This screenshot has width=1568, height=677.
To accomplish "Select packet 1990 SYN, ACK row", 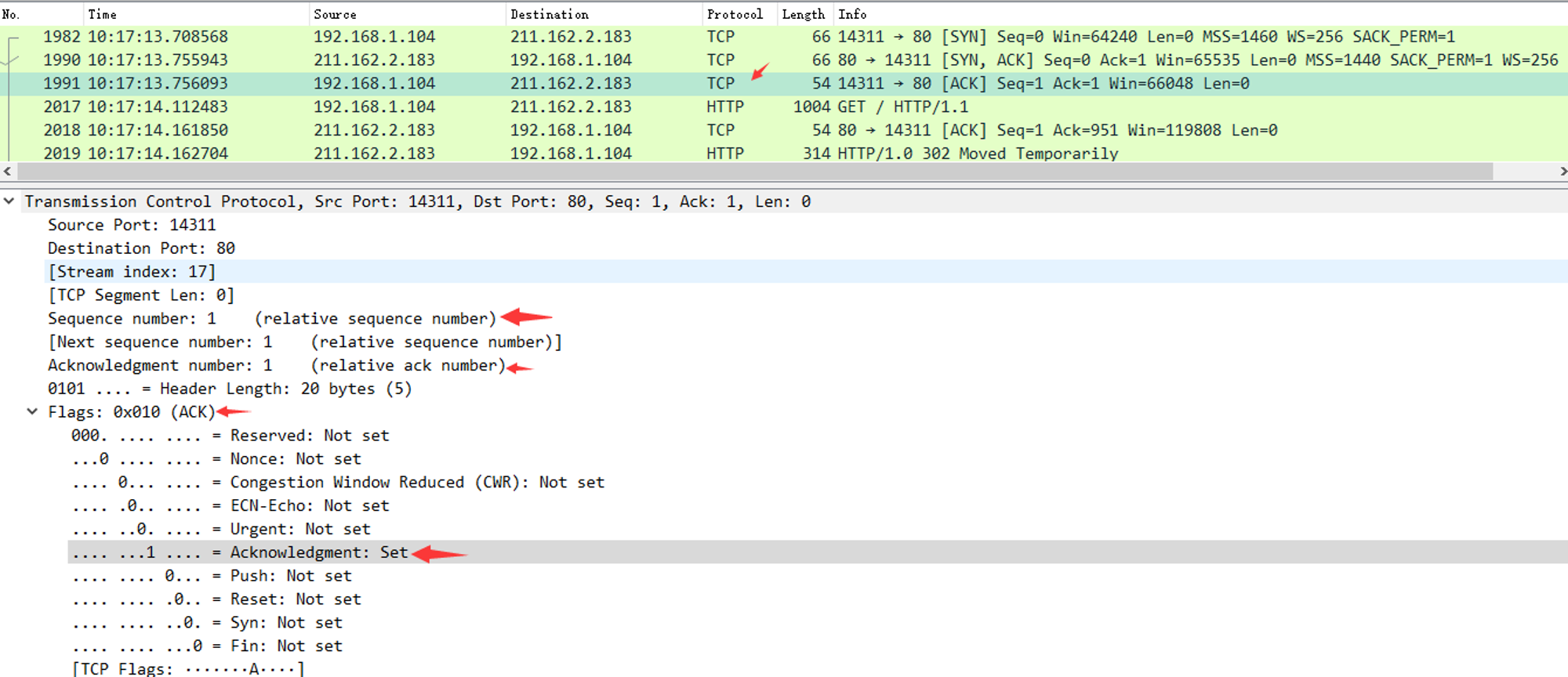I will click(x=784, y=60).
